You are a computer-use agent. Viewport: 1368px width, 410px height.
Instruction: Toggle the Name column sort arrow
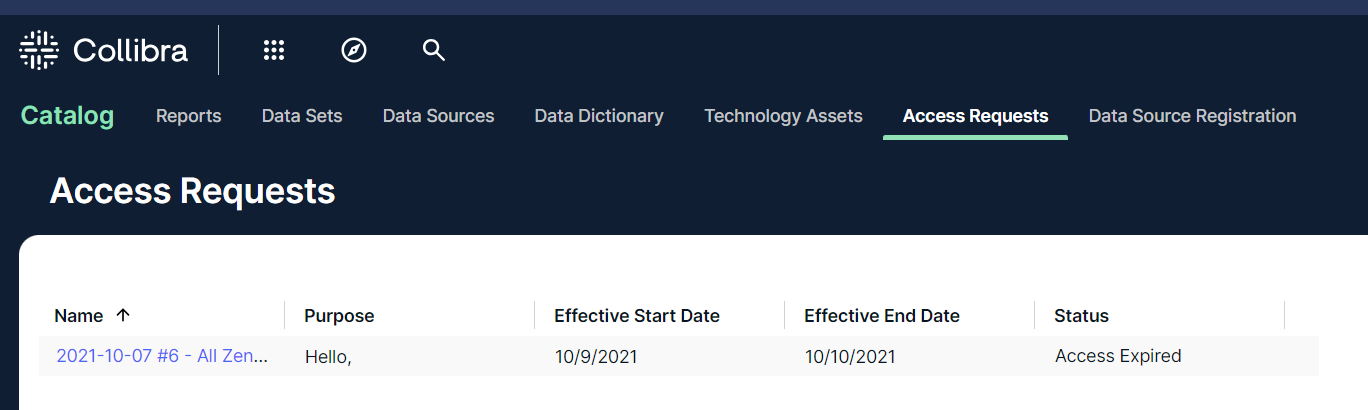point(123,315)
